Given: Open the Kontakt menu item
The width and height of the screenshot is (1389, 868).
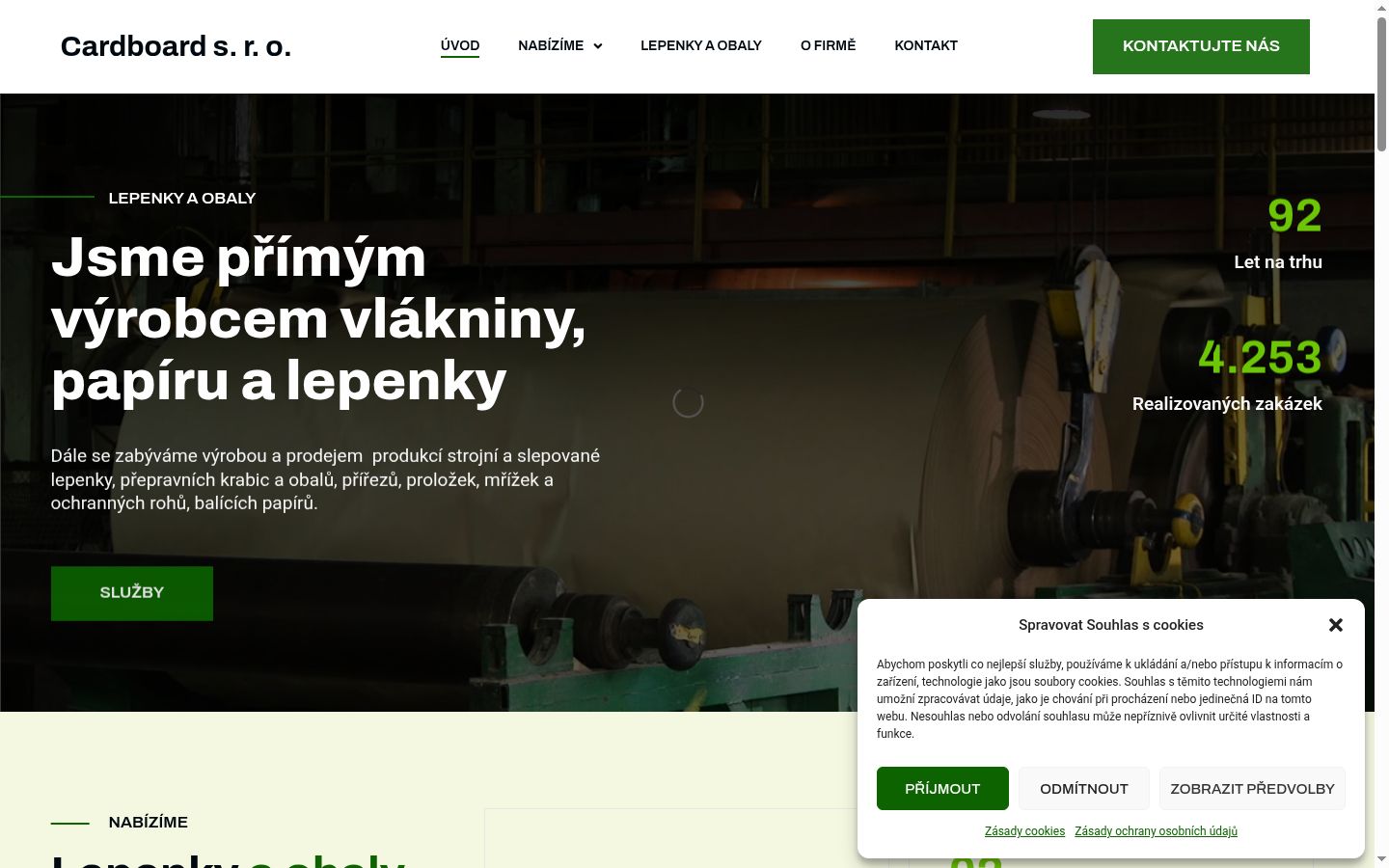Looking at the screenshot, I should (x=926, y=45).
